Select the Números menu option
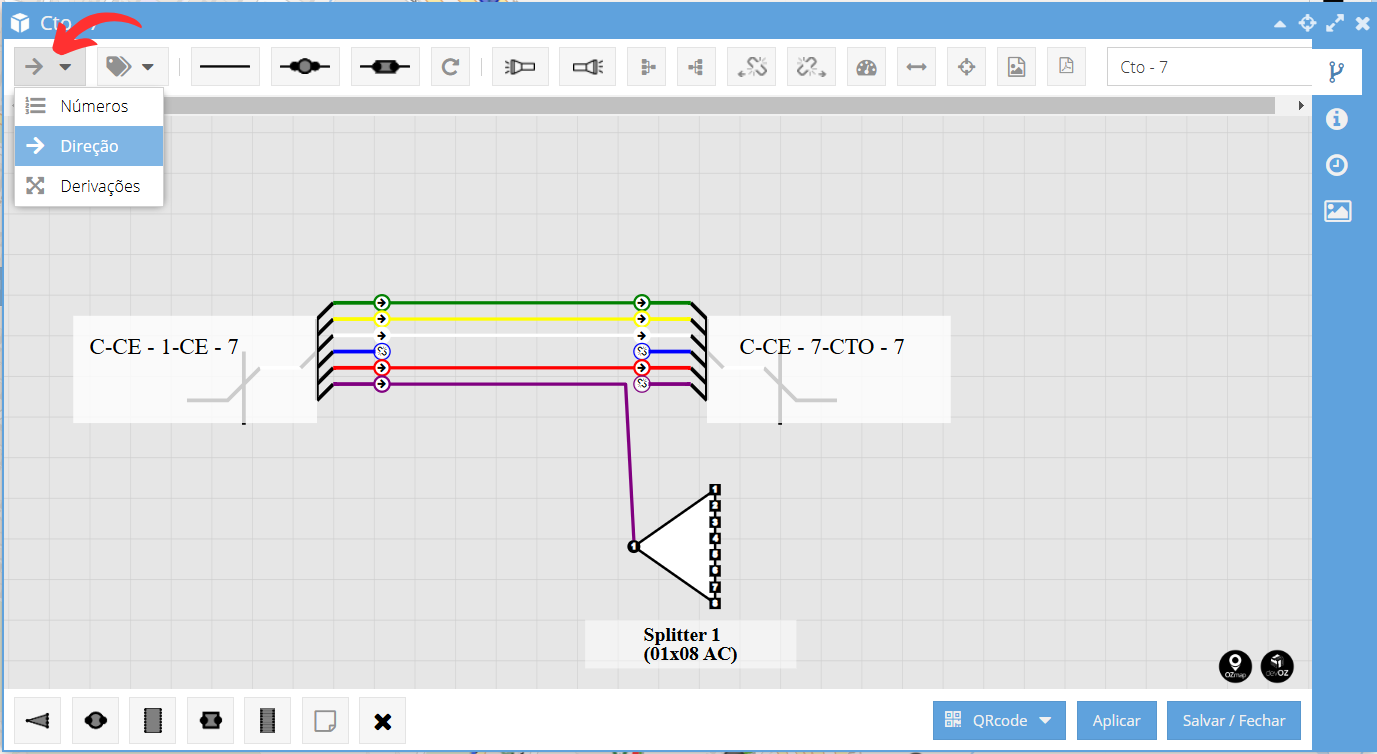The image size is (1377, 754). (89, 106)
